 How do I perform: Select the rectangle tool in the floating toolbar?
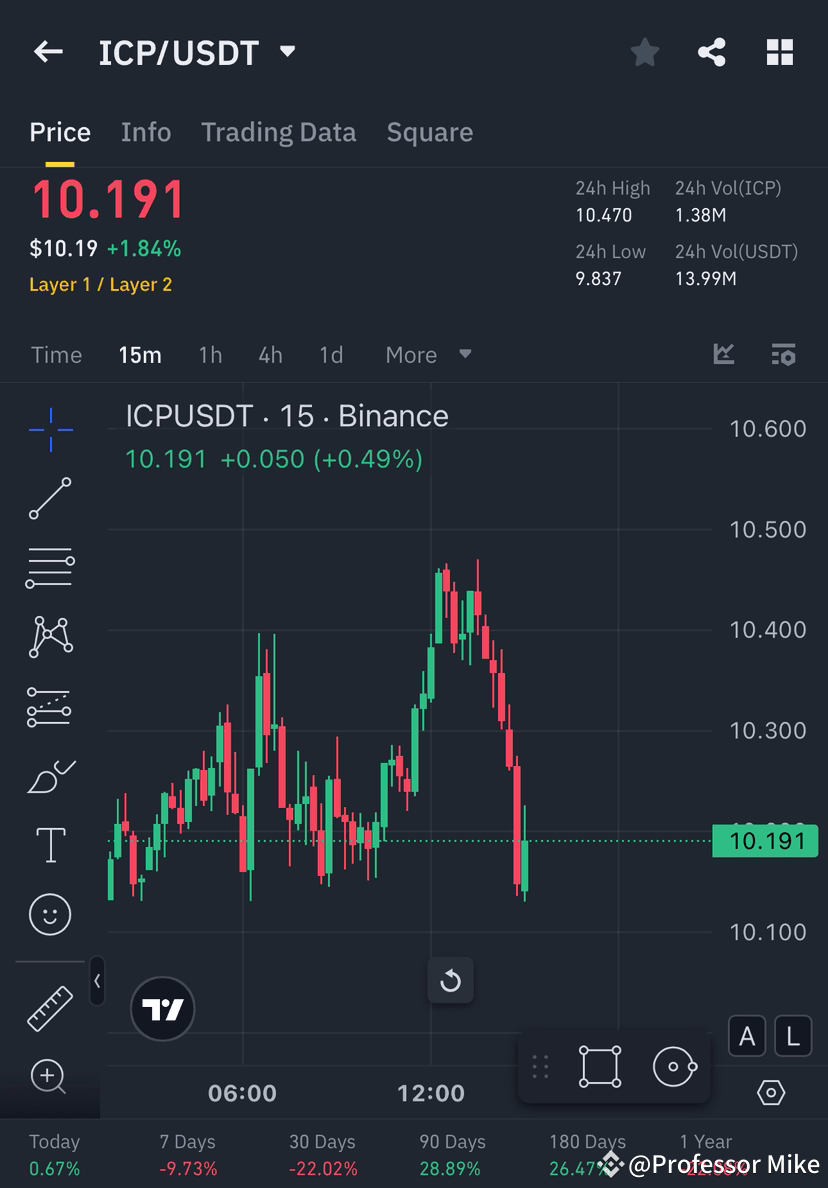click(x=598, y=1066)
